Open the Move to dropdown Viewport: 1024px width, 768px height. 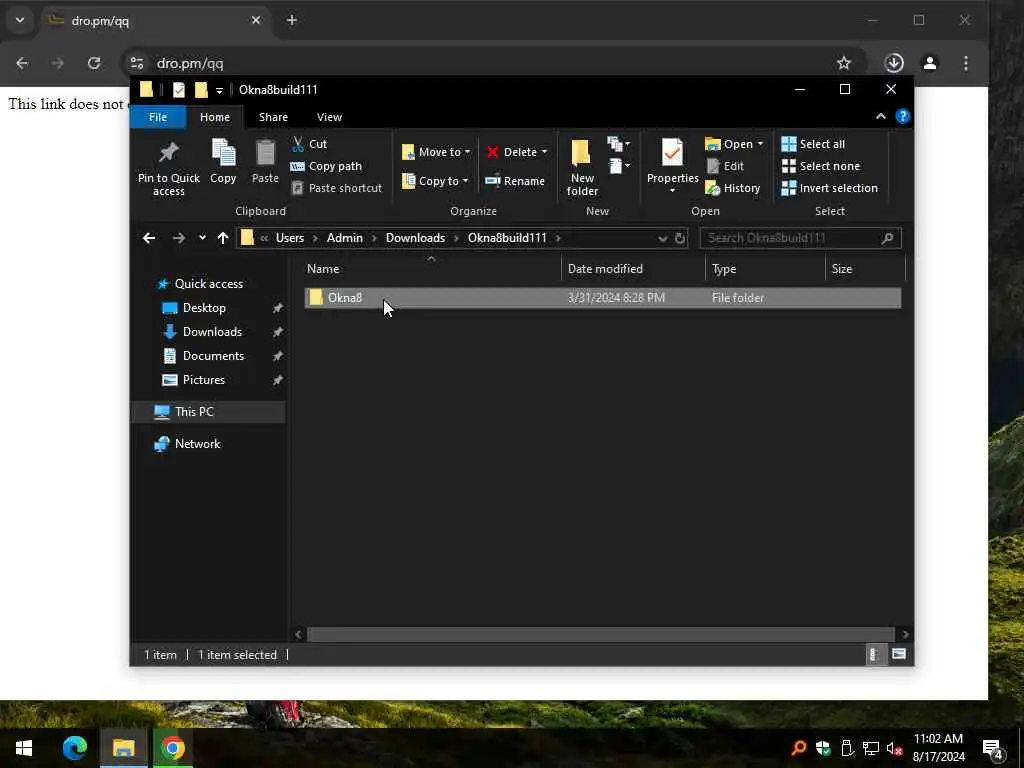coord(436,152)
